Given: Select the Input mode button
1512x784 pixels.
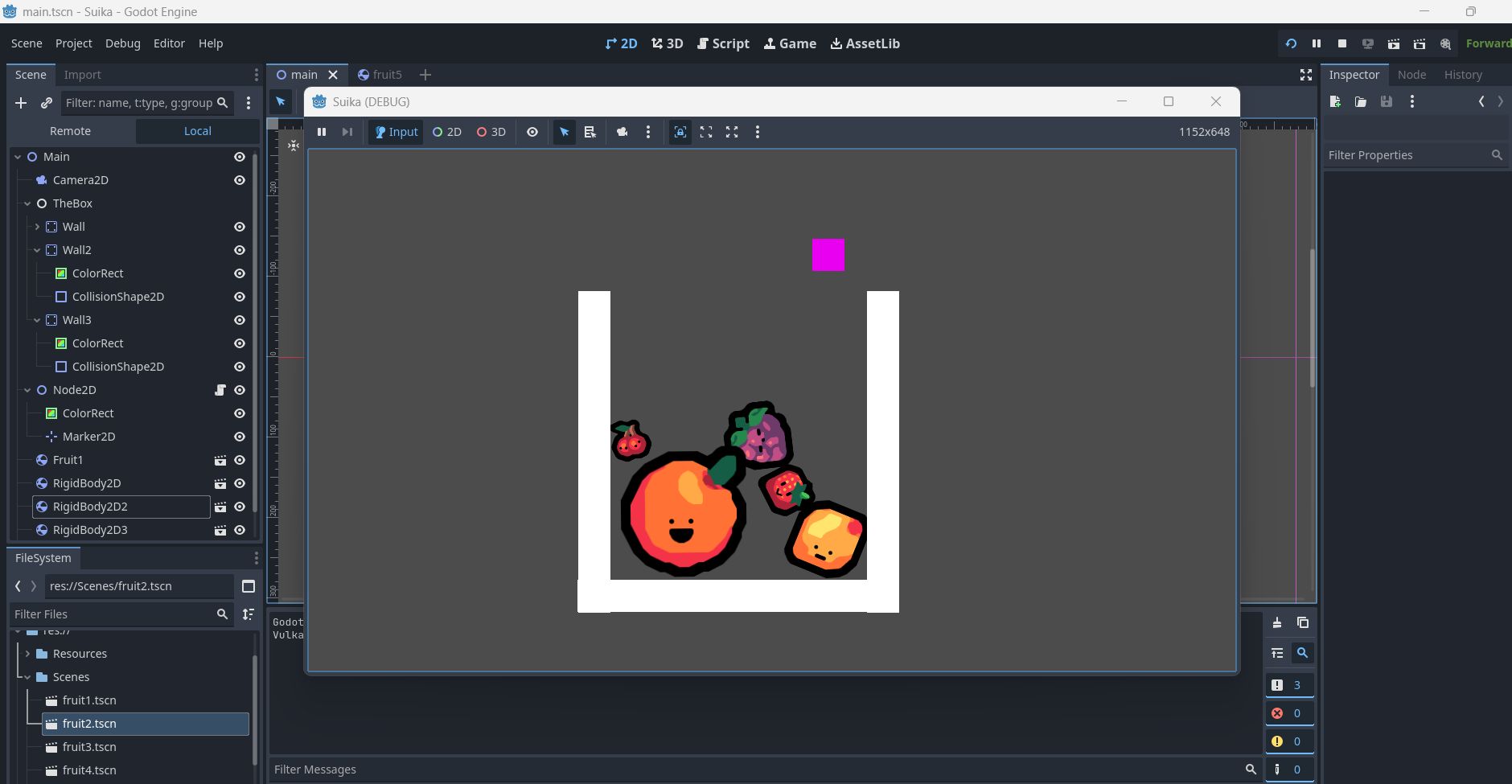Looking at the screenshot, I should point(396,132).
